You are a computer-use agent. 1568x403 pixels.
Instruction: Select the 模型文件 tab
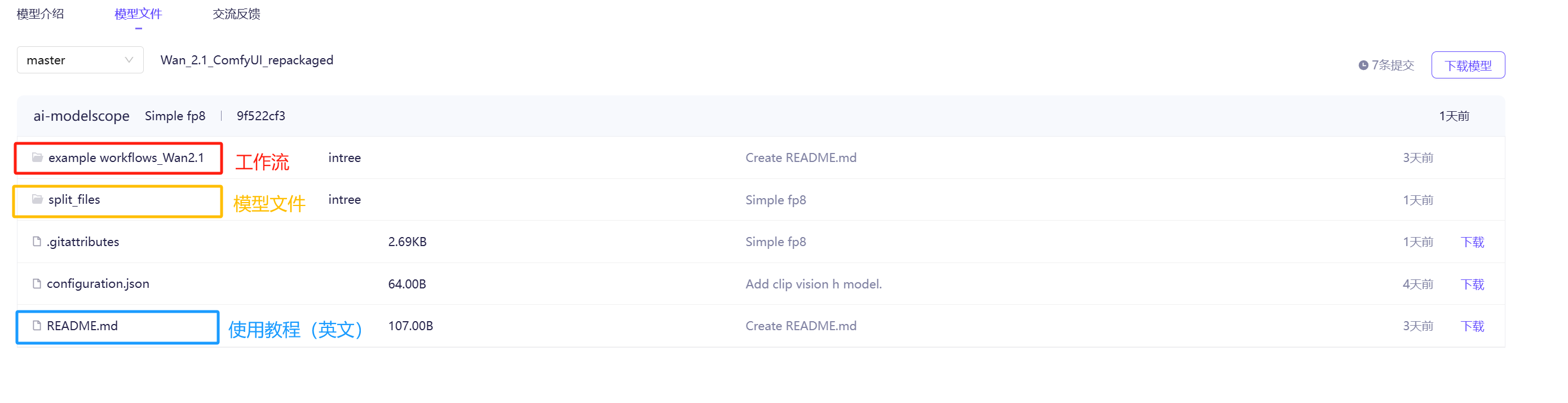(138, 14)
